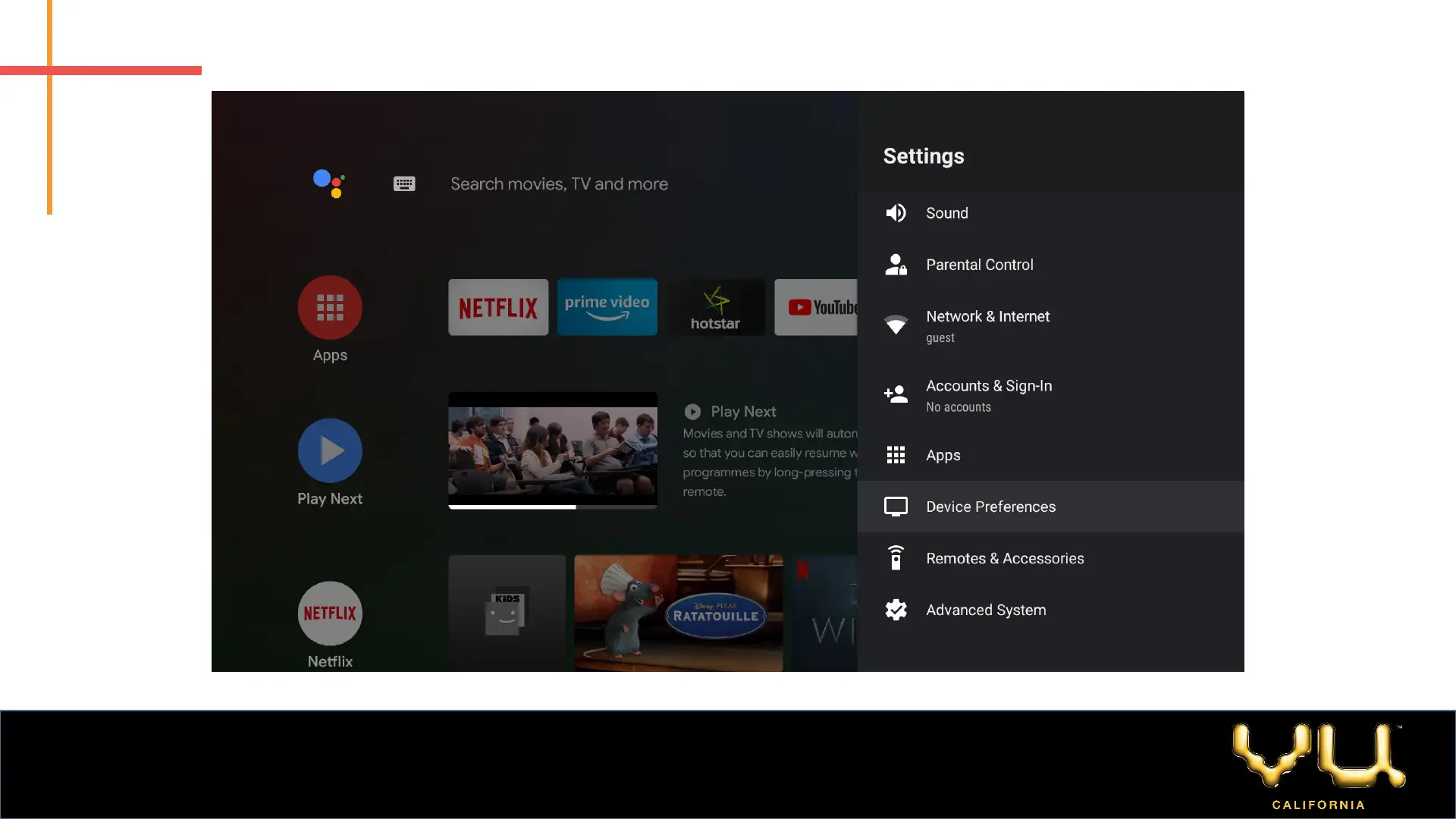Open Sound settings
This screenshot has height=819, width=1456.
click(946, 213)
